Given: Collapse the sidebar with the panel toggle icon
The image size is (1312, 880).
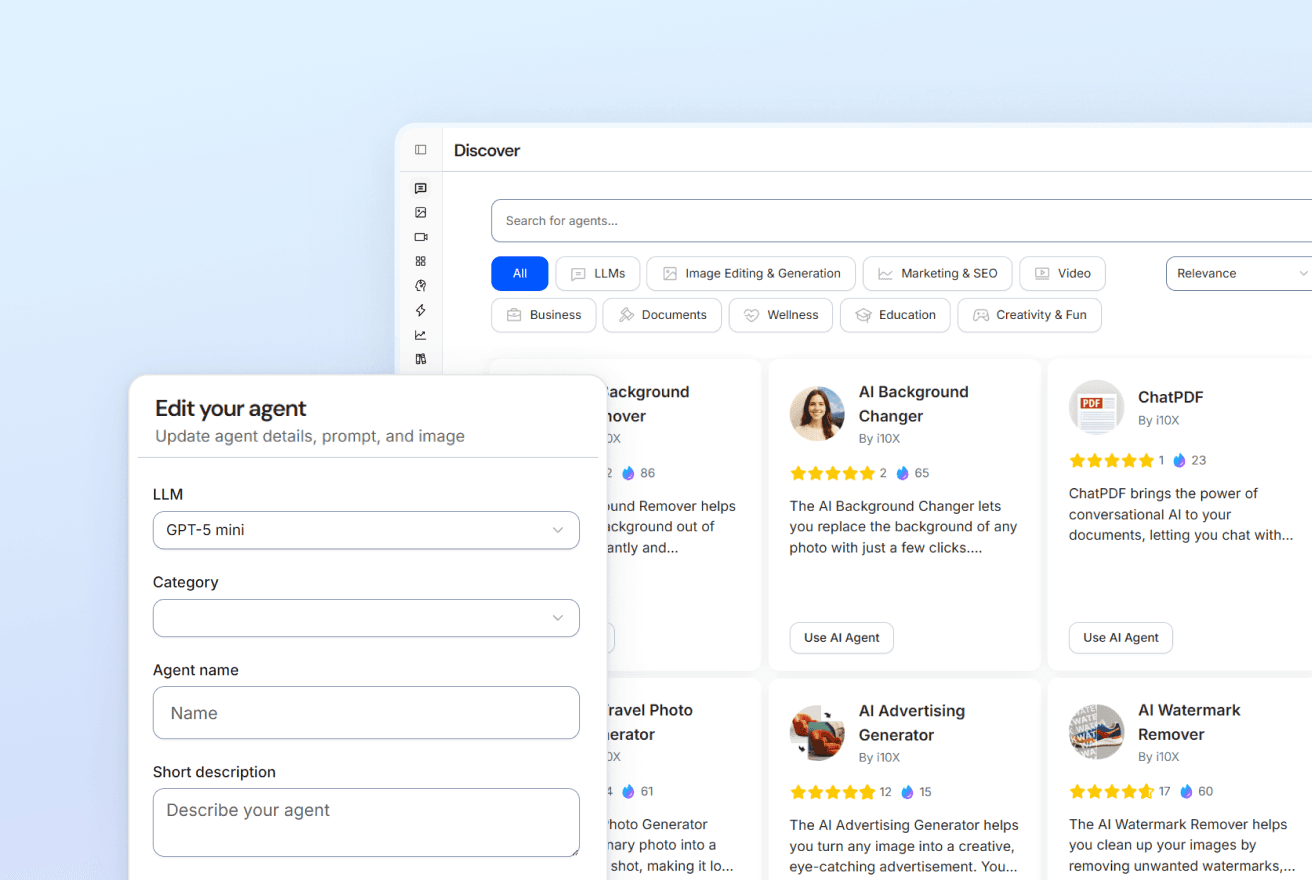Looking at the screenshot, I should click(420, 150).
